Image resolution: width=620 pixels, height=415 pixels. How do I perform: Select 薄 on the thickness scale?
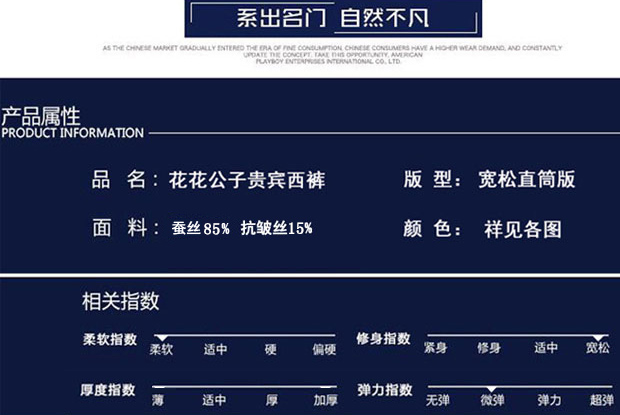pos(158,400)
